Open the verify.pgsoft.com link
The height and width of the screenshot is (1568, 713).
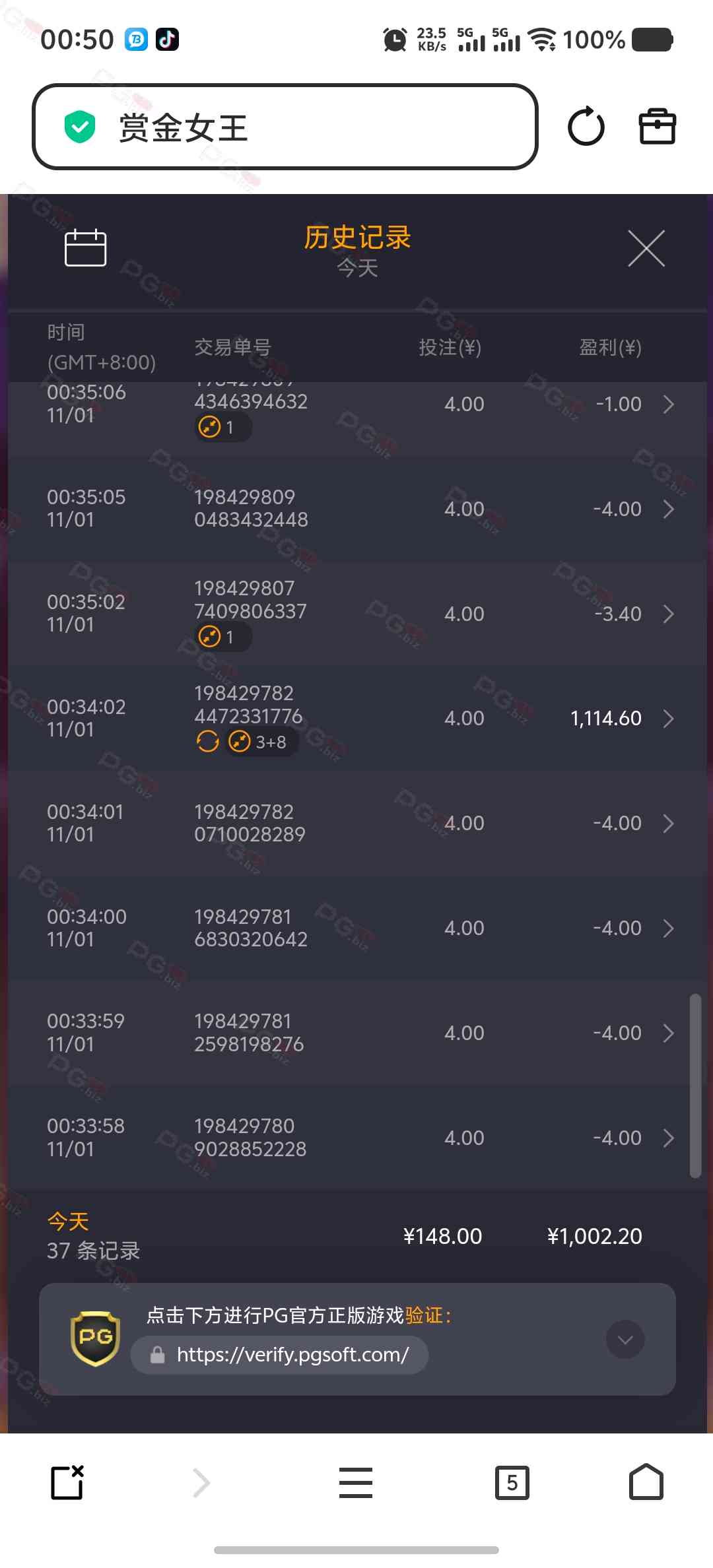pos(292,1355)
